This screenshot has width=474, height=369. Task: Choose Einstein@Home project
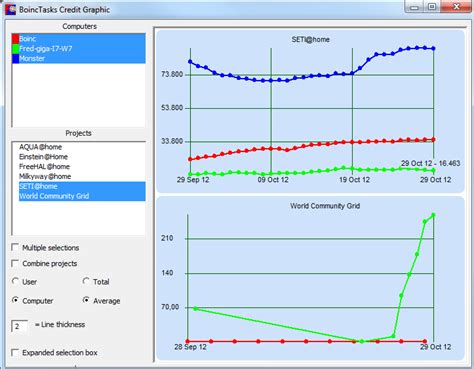click(x=43, y=157)
